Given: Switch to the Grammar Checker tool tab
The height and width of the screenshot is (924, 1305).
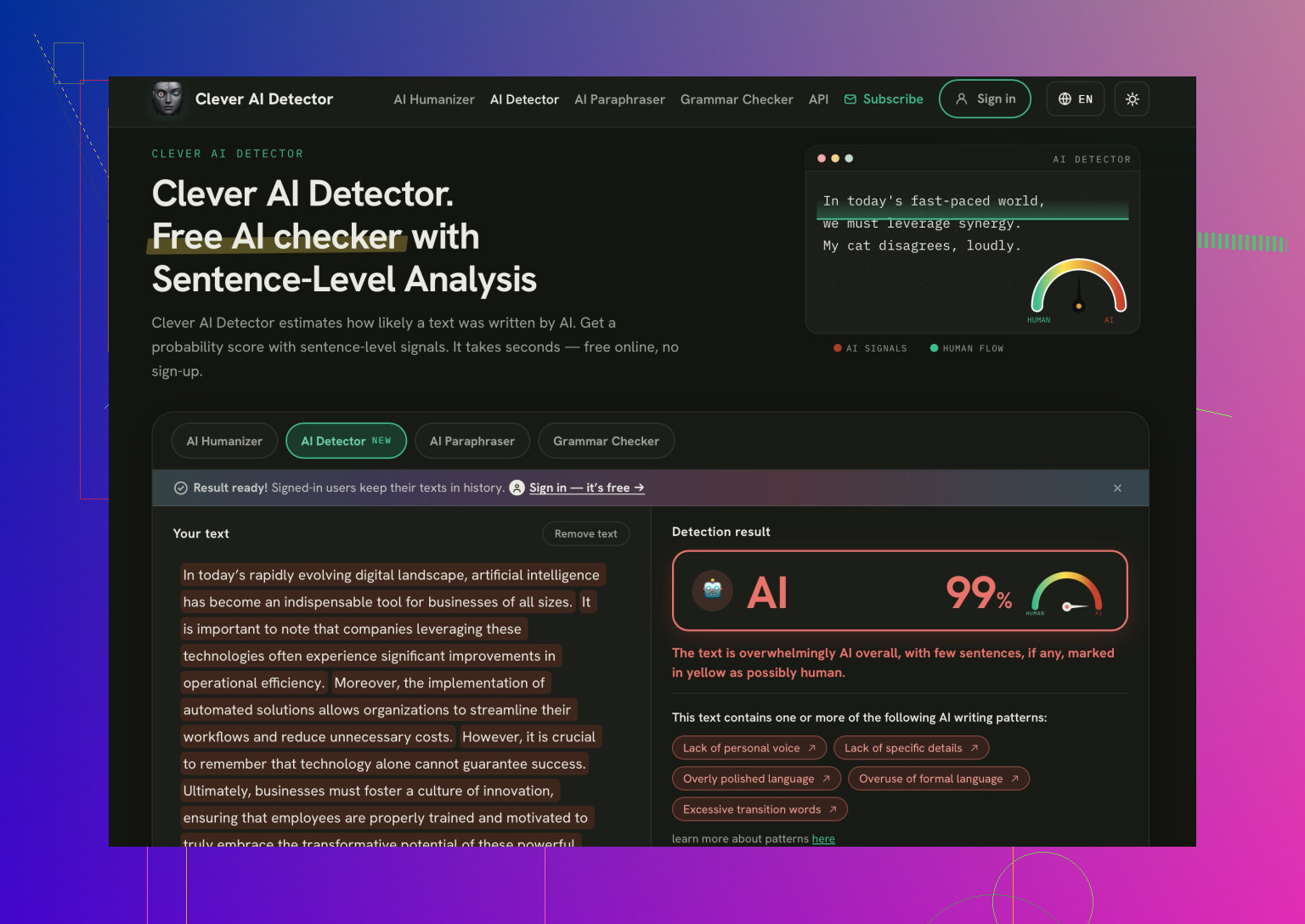Looking at the screenshot, I should click(606, 441).
